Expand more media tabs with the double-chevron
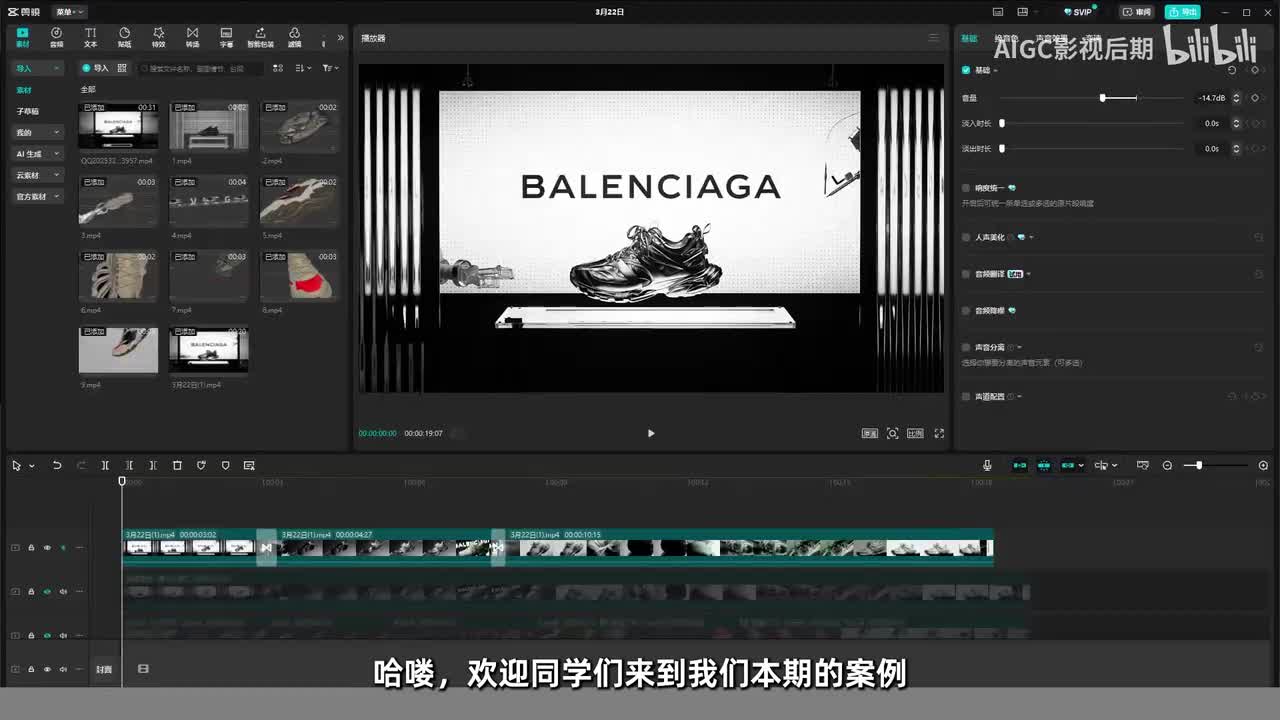The image size is (1280, 720). pyautogui.click(x=340, y=38)
